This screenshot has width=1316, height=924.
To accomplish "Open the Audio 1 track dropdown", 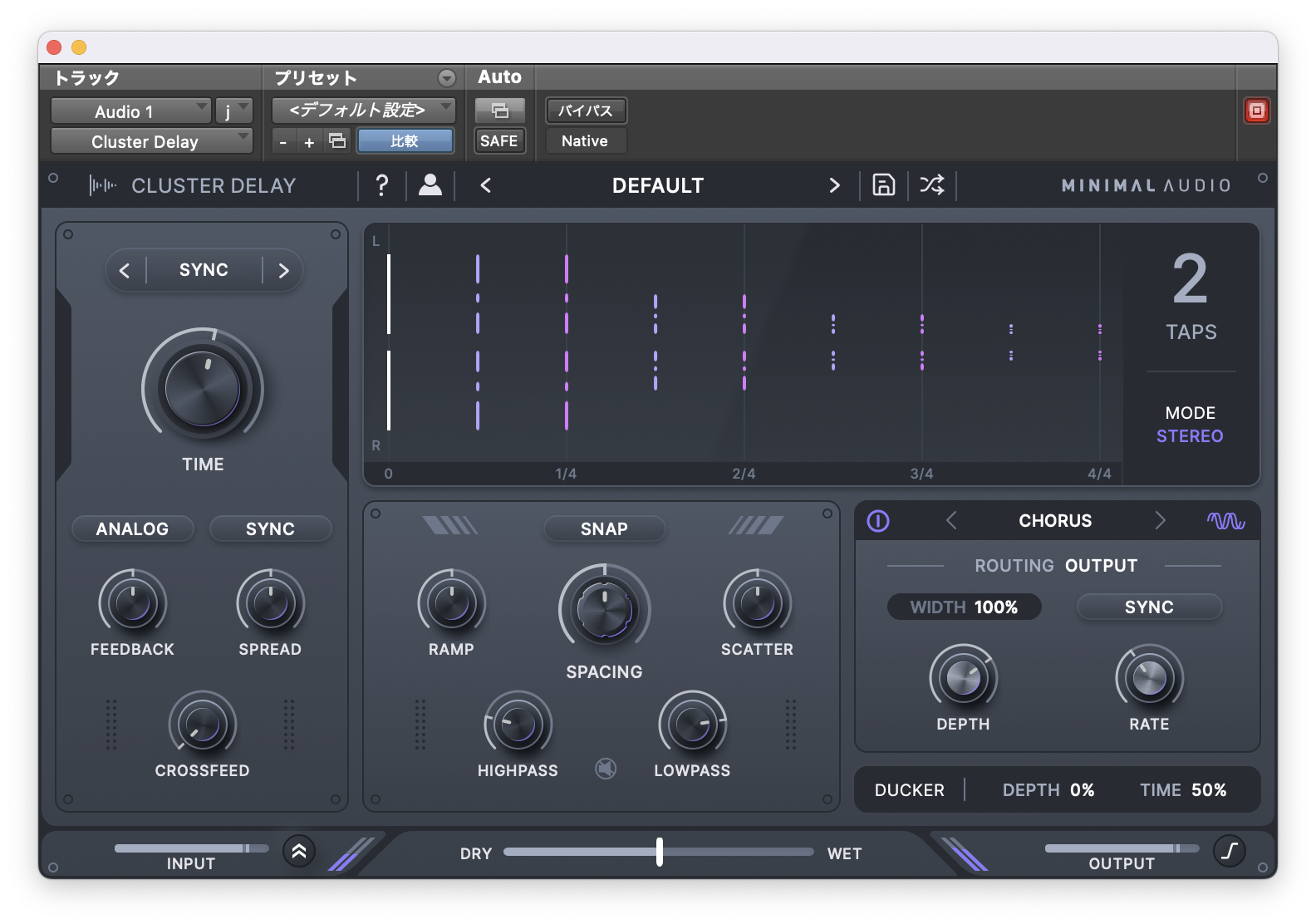I will [130, 111].
